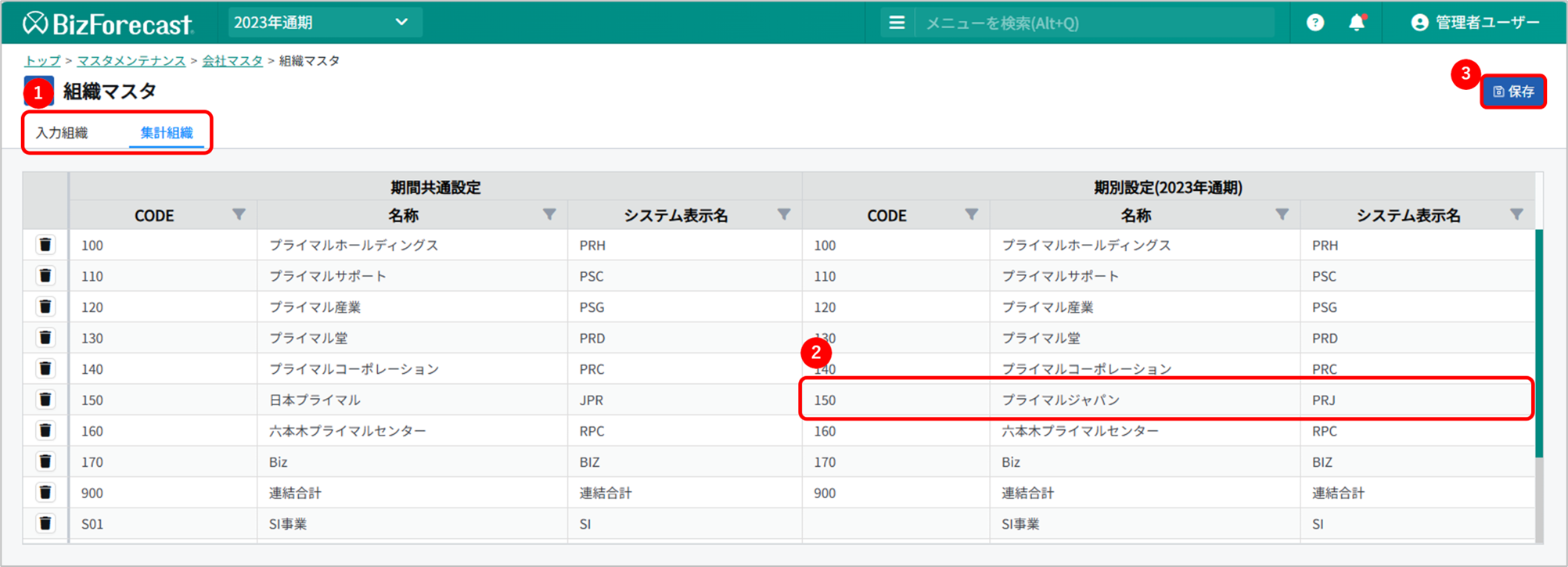The width and height of the screenshot is (1568, 567).
Task: Click the trash icon for row 100
Action: point(45,245)
